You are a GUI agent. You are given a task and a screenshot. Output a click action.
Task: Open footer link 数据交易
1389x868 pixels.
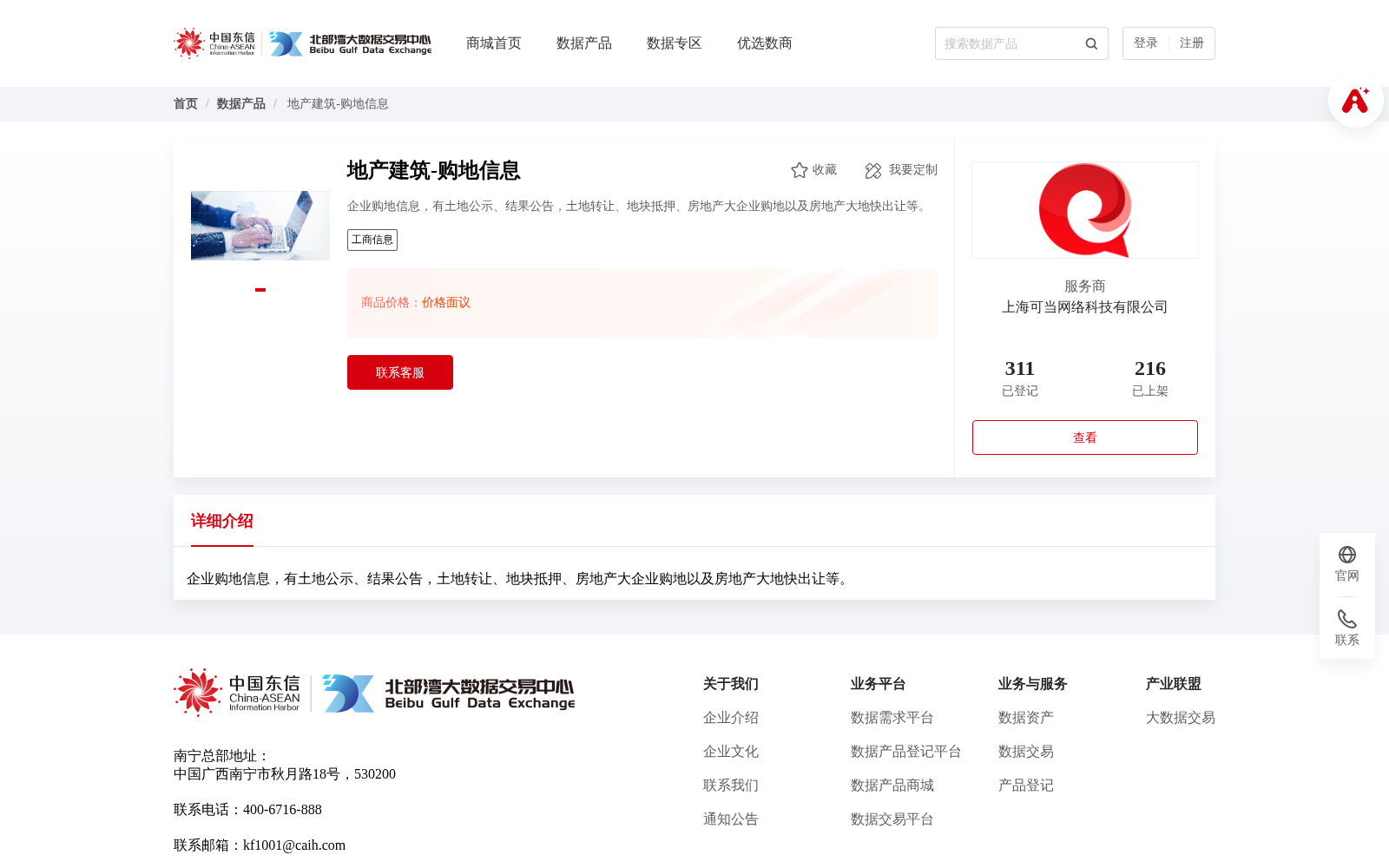pos(1026,752)
